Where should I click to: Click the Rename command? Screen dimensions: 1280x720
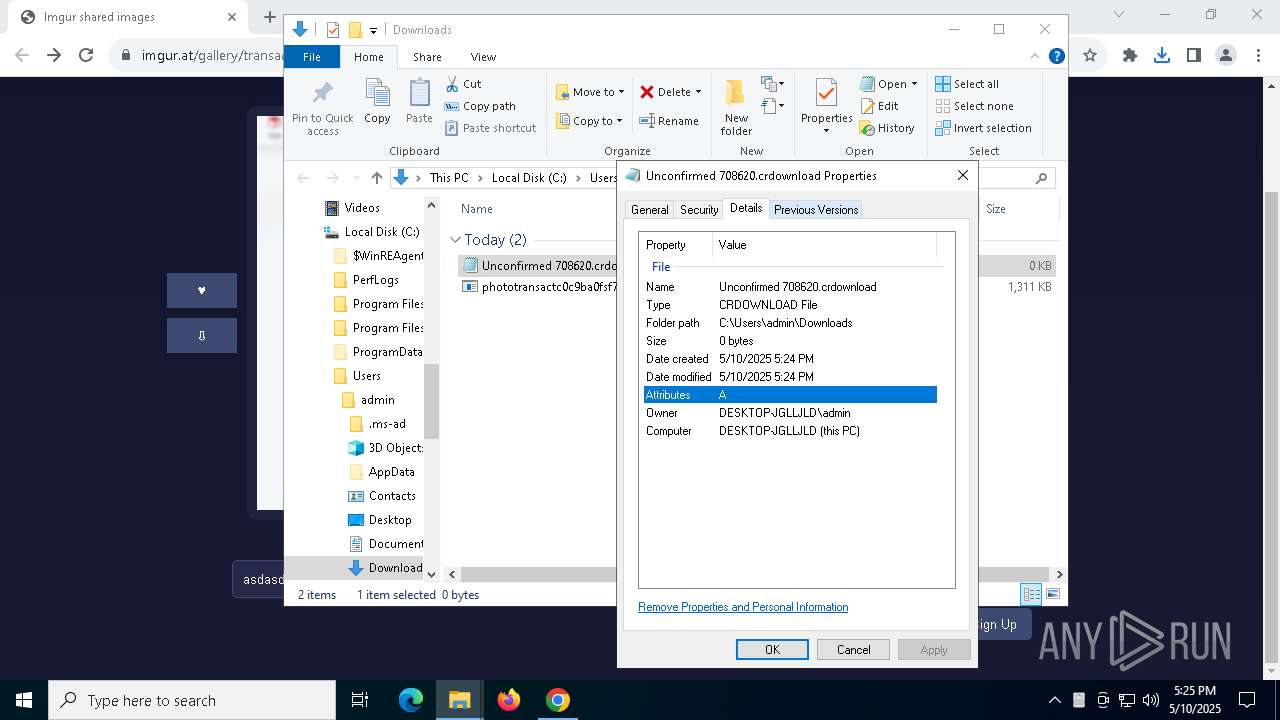669,121
